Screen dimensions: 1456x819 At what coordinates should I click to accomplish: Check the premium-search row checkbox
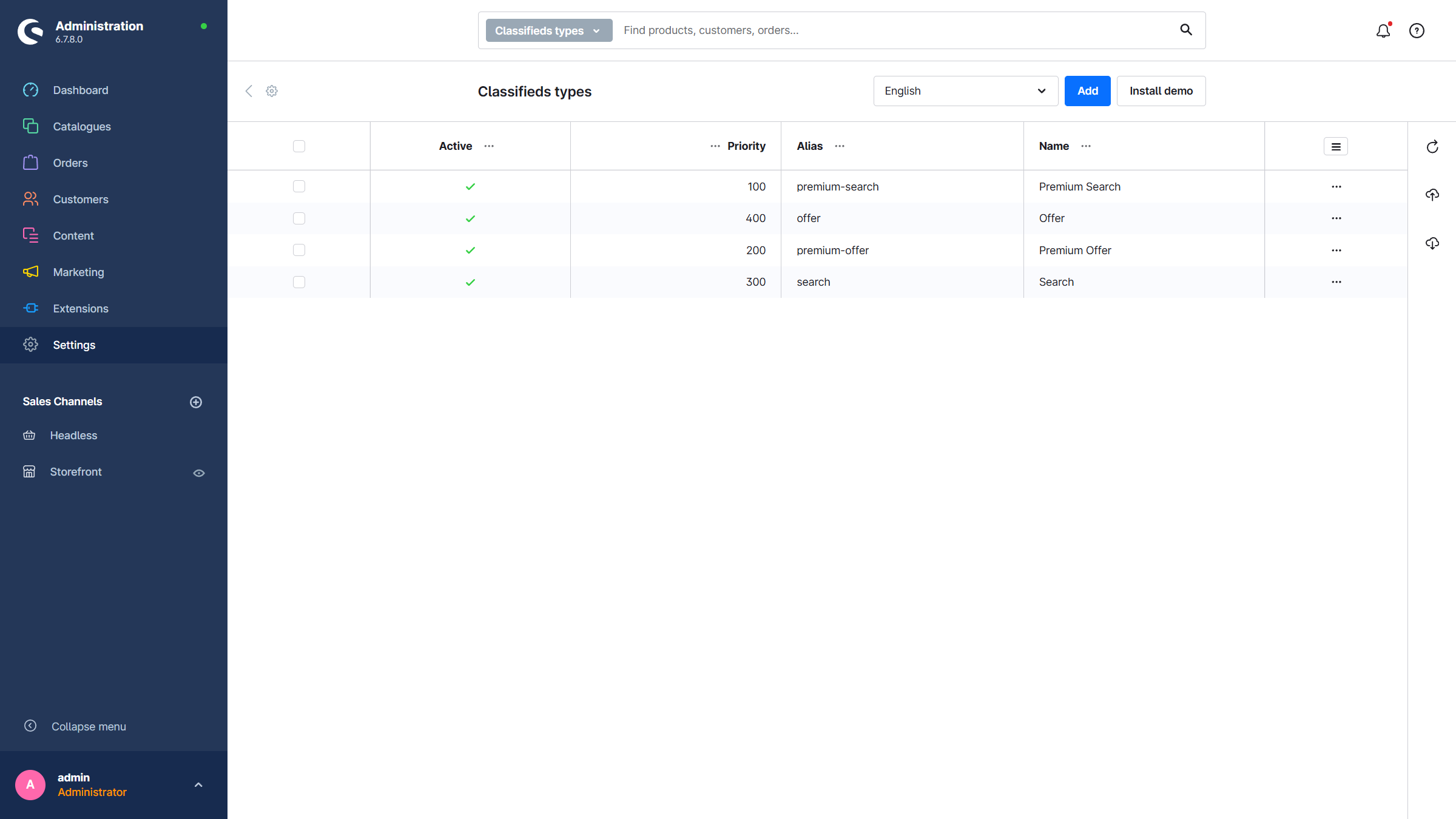(299, 186)
